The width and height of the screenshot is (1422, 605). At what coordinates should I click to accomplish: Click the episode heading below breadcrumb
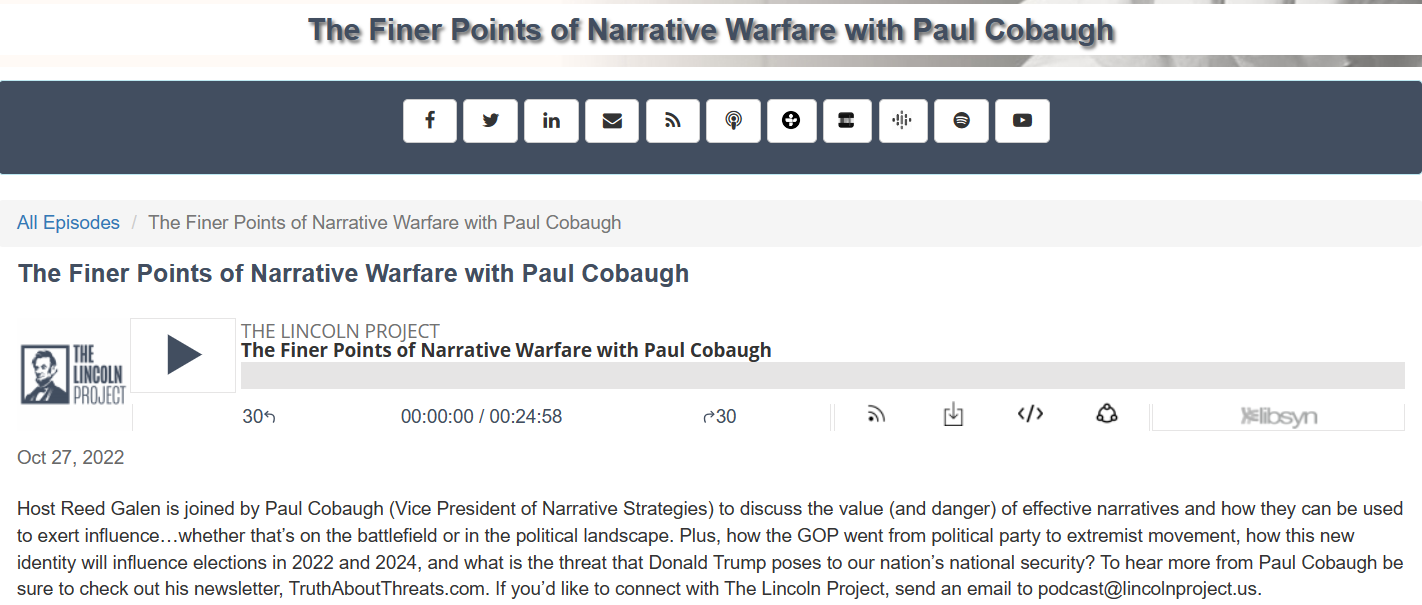(353, 273)
